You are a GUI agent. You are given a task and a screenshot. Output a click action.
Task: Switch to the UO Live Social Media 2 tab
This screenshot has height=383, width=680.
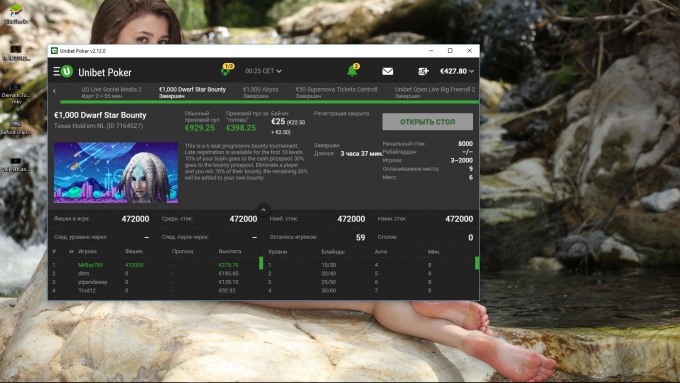pyautogui.click(x=111, y=92)
